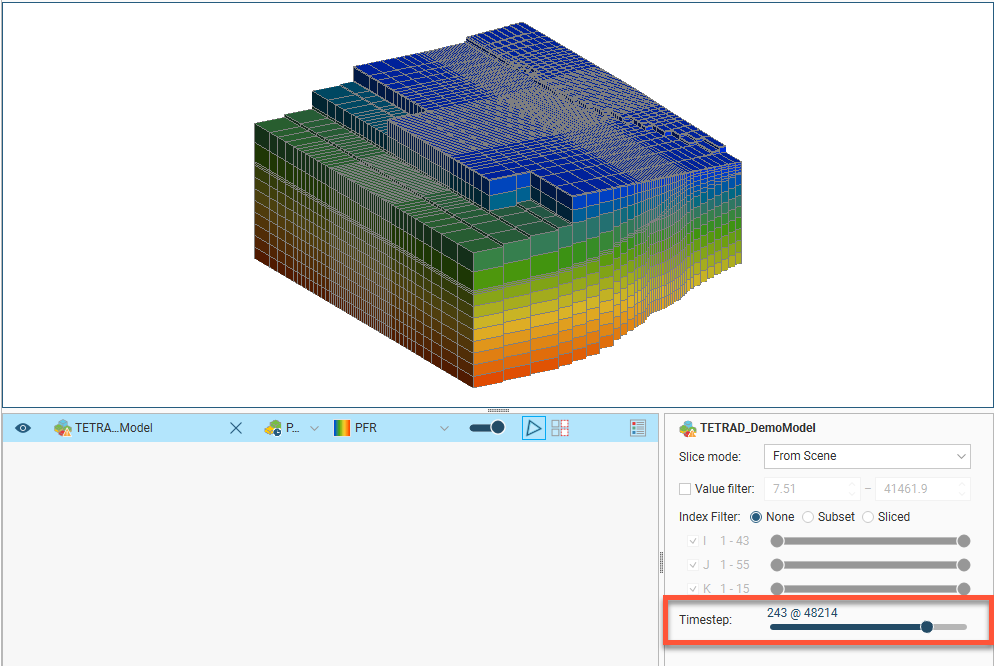This screenshot has height=666, width=994.
Task: Select the Sliced index filter option
Action: (x=868, y=517)
